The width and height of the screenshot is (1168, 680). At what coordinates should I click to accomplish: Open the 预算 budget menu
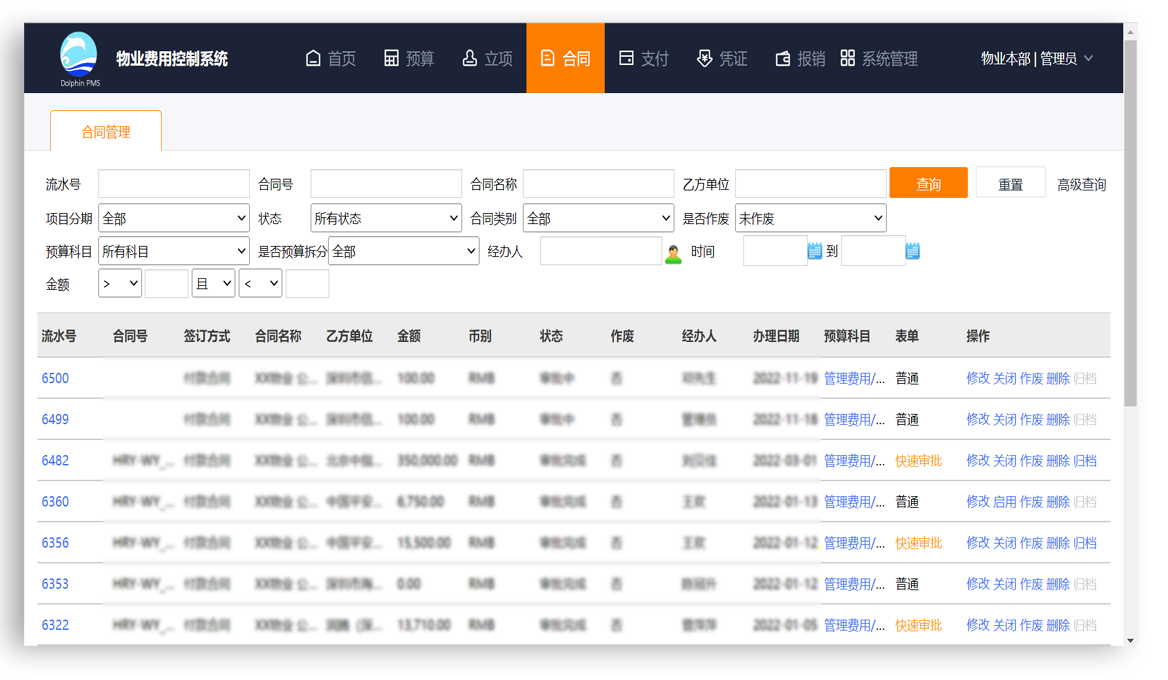(x=409, y=59)
